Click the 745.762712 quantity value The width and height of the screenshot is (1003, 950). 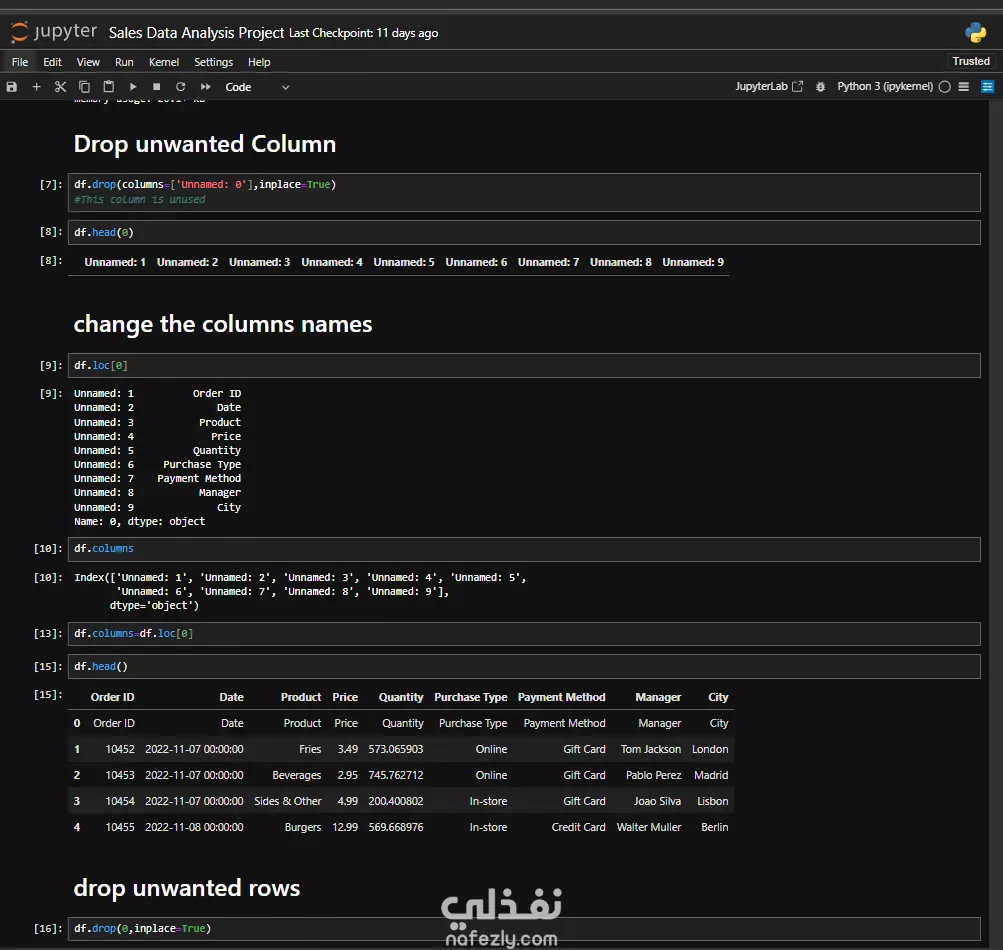coord(396,775)
